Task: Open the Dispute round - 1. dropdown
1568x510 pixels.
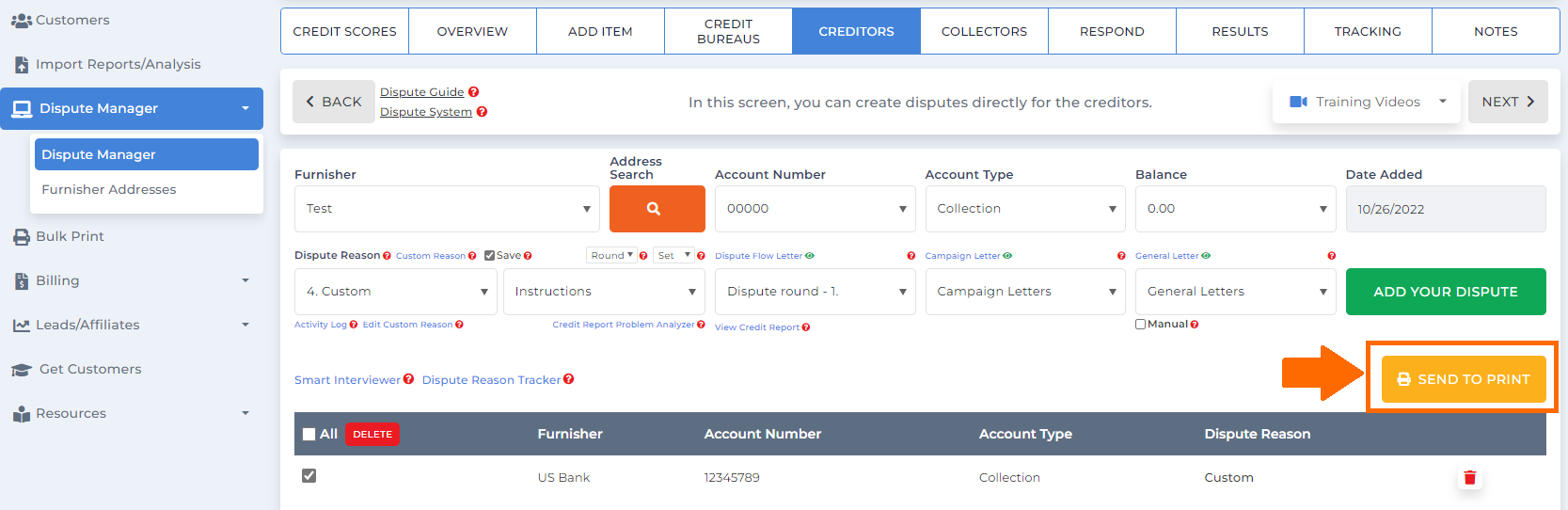Action: tap(815, 292)
